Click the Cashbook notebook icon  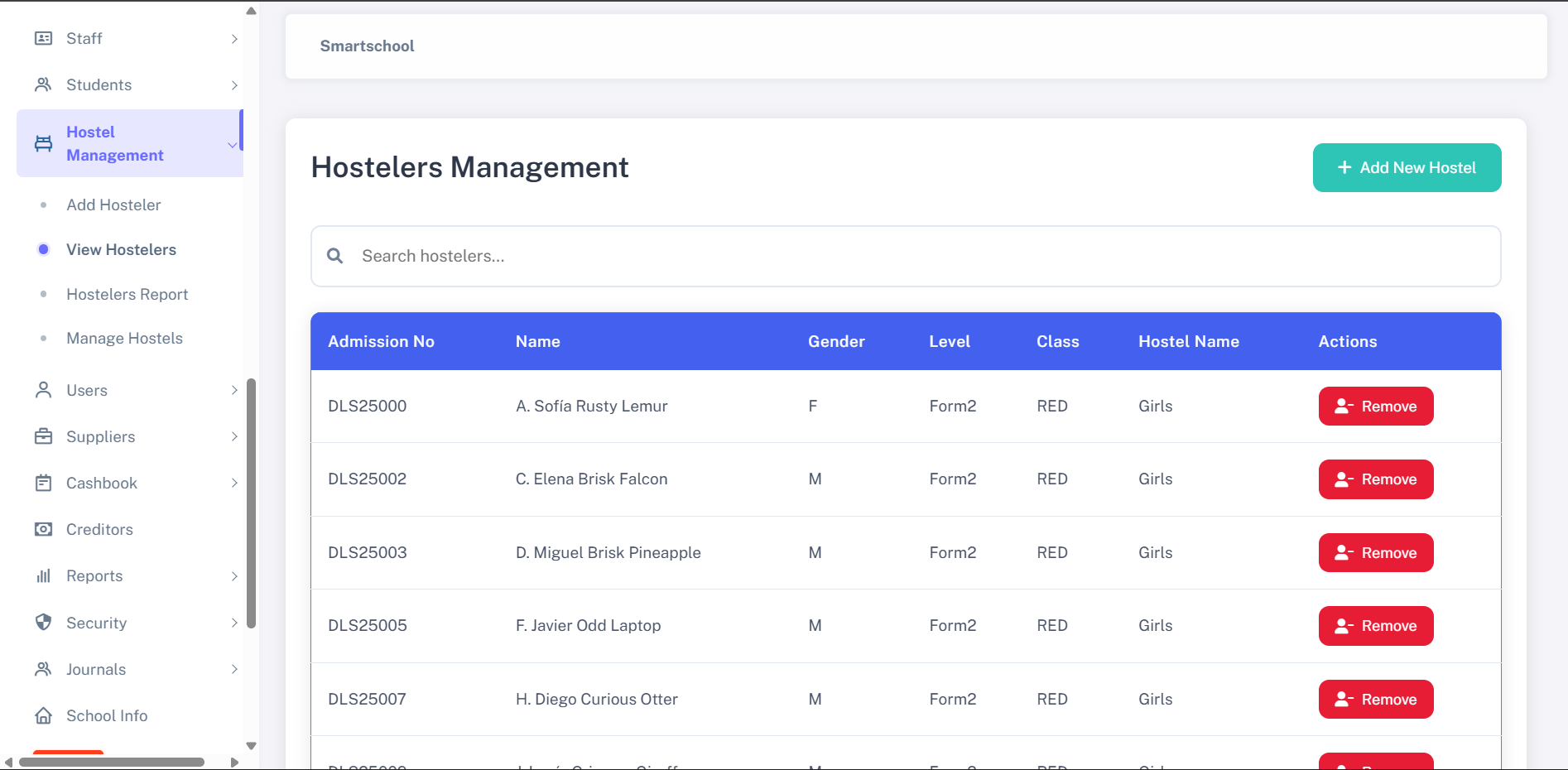[x=44, y=483]
